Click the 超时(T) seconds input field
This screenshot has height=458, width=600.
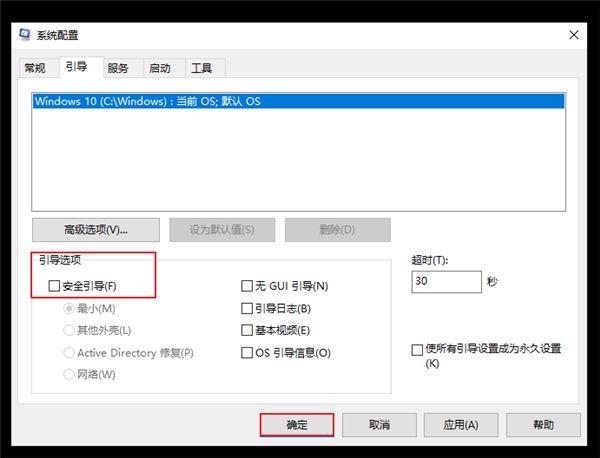pyautogui.click(x=444, y=282)
